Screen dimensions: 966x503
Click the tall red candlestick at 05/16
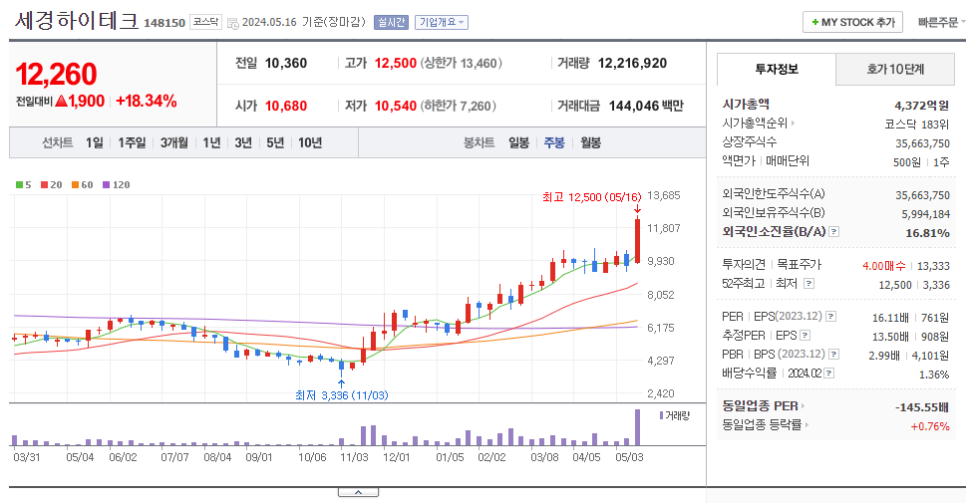(x=638, y=241)
